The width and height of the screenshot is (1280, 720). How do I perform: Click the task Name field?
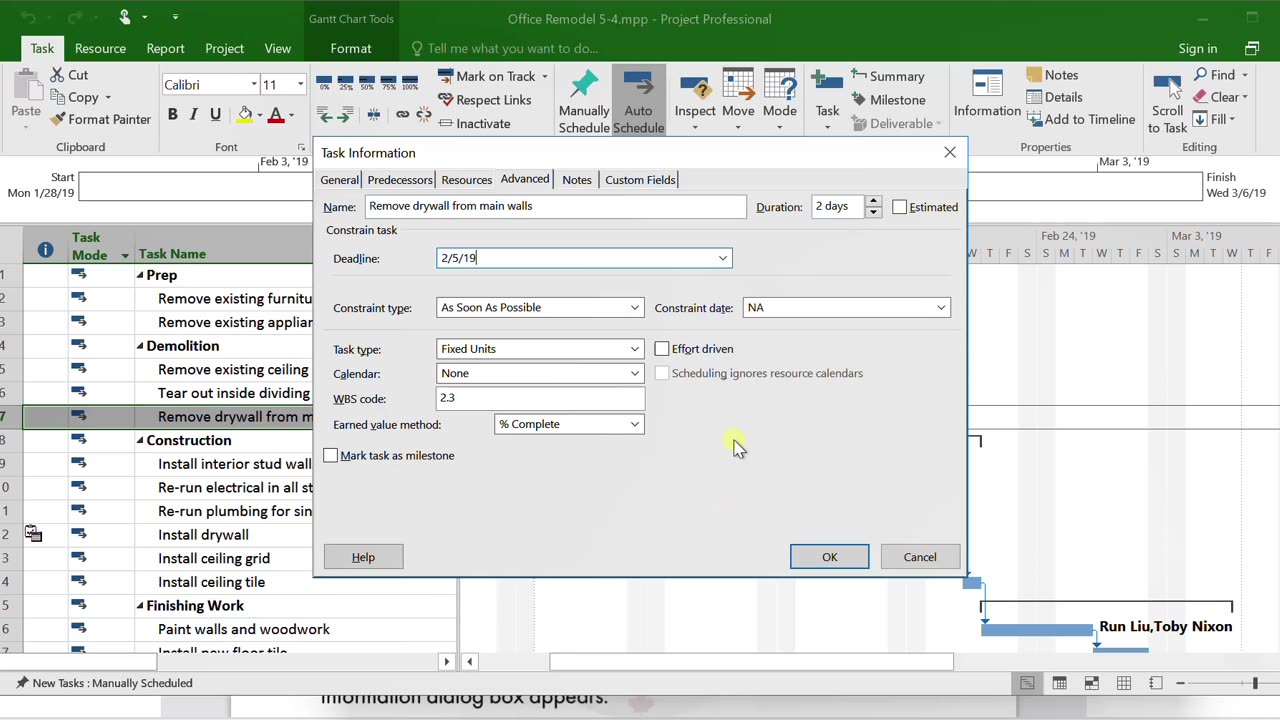tap(555, 206)
